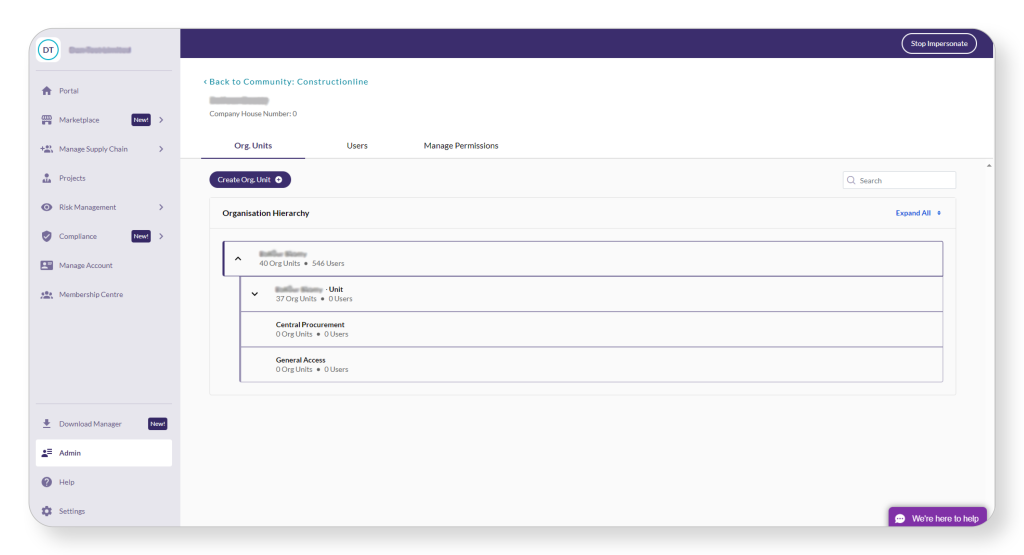1024x555 pixels.
Task: Open the We're here to help chat
Action: point(938,517)
